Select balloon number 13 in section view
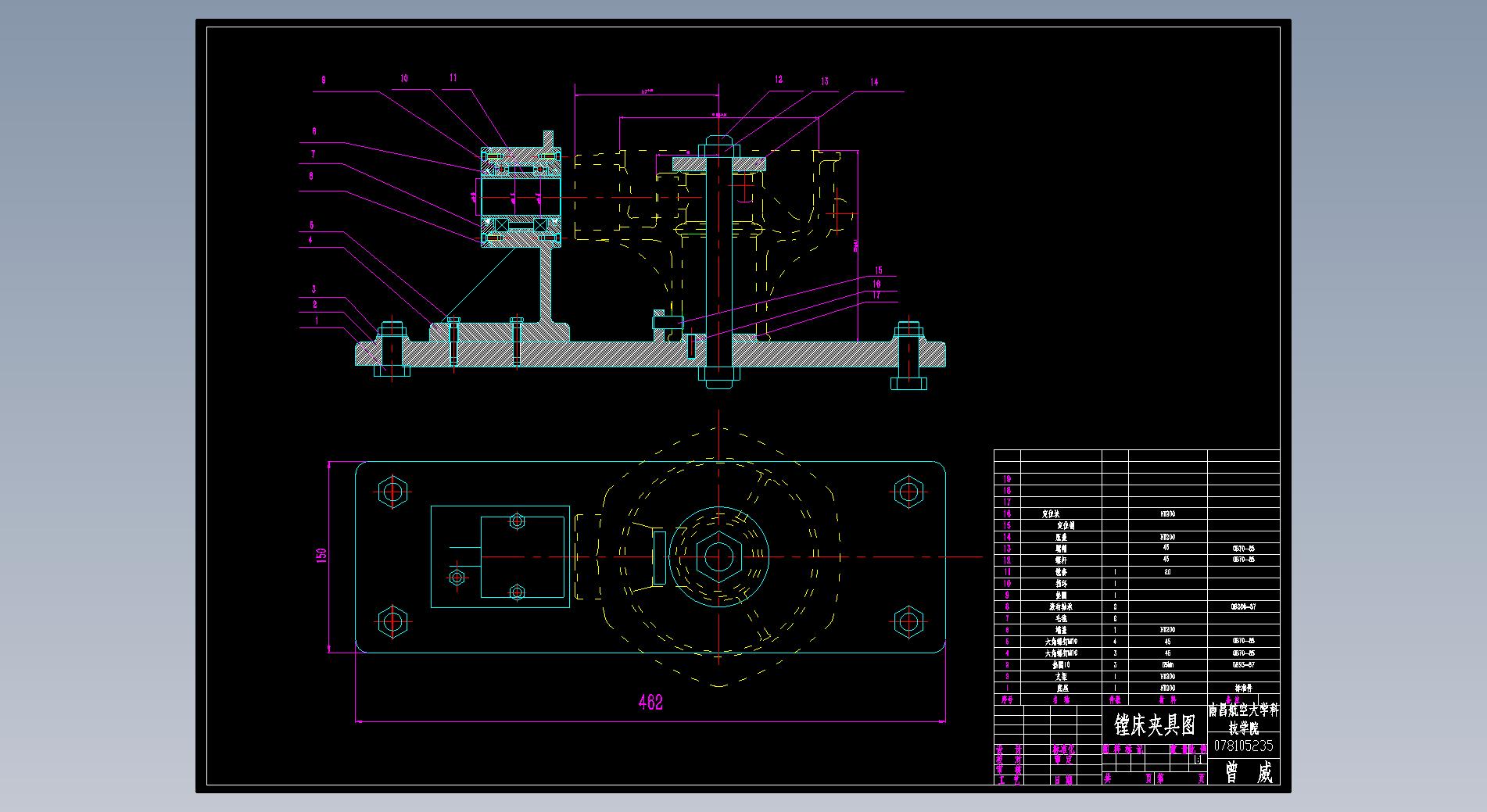The image size is (1487, 812). point(824,80)
